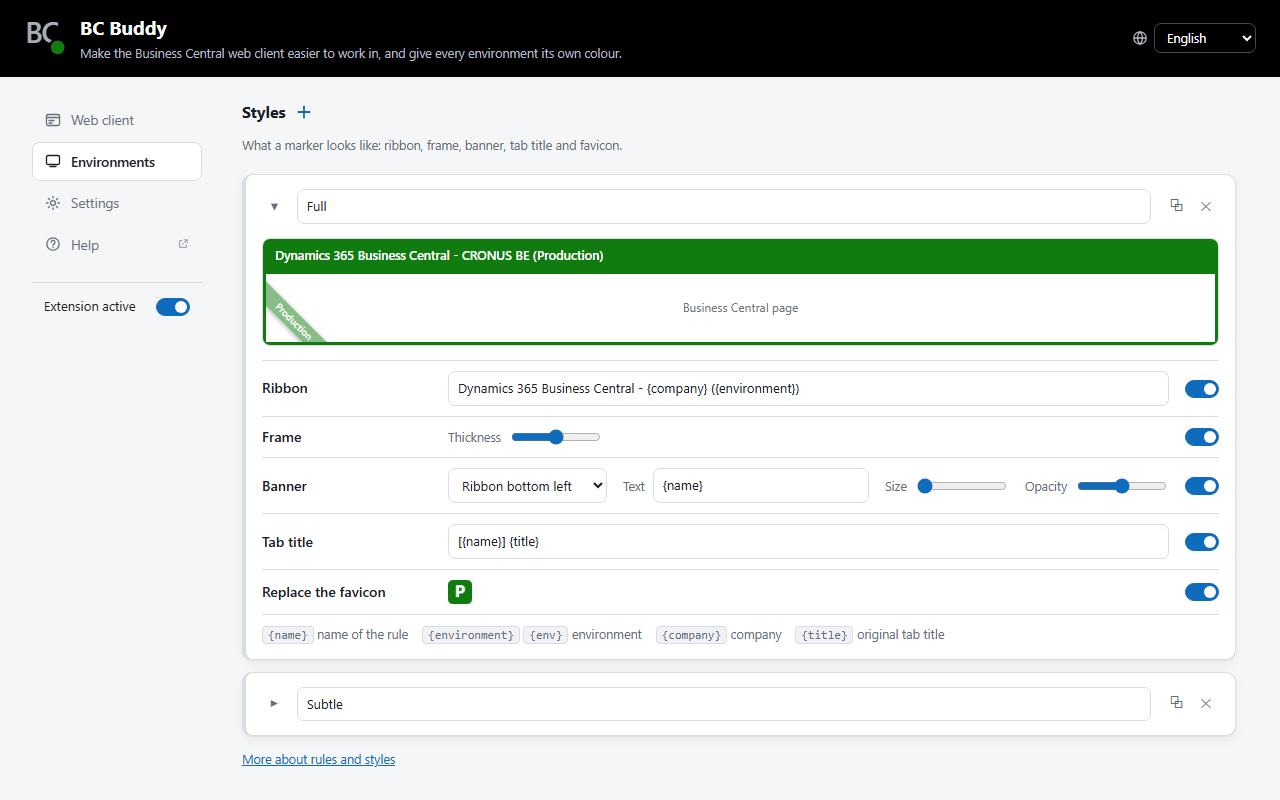Click the {environment} placeholder tag
The image size is (1280, 800).
(x=471, y=635)
